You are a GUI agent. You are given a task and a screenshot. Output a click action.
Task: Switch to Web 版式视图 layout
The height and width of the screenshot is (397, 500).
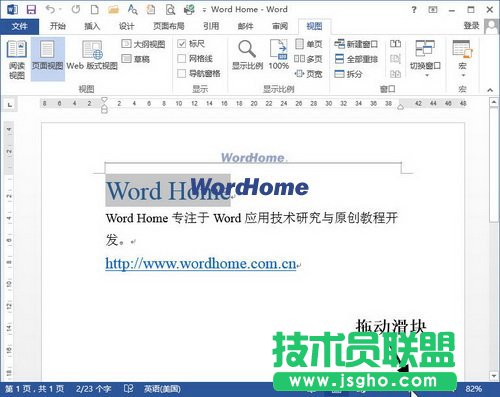click(x=92, y=56)
